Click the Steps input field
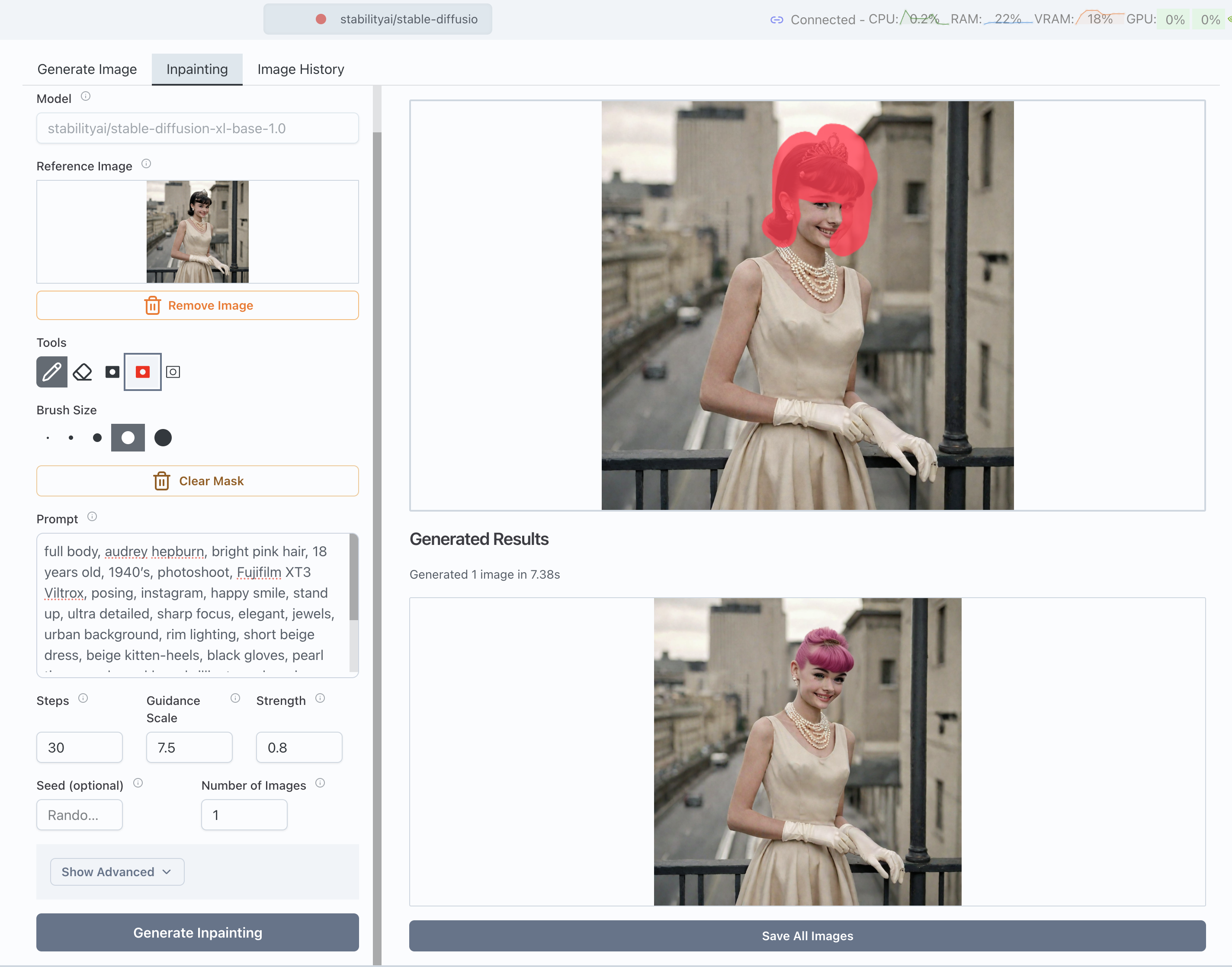 click(x=79, y=747)
